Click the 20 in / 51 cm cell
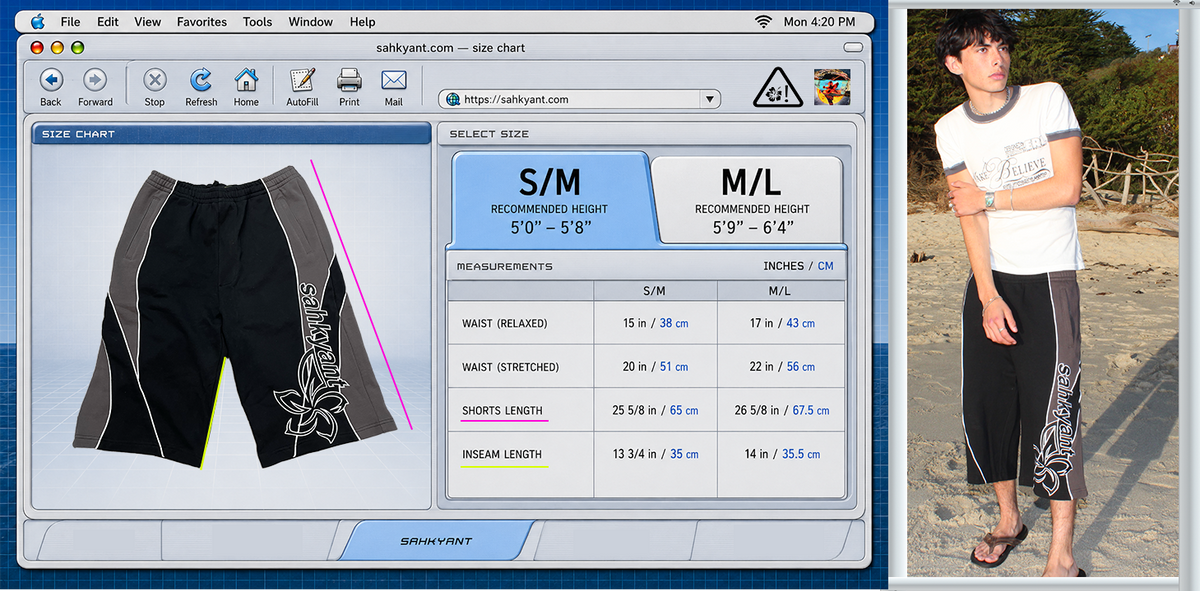 pos(655,367)
